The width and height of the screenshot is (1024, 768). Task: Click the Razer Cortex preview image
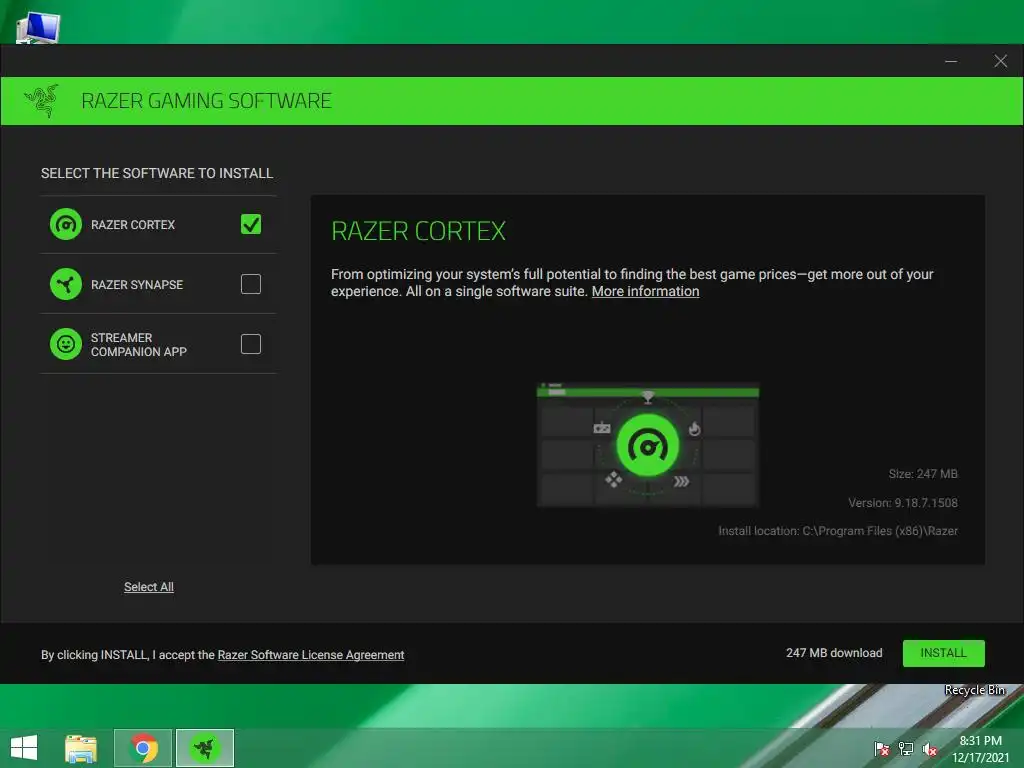click(x=648, y=445)
